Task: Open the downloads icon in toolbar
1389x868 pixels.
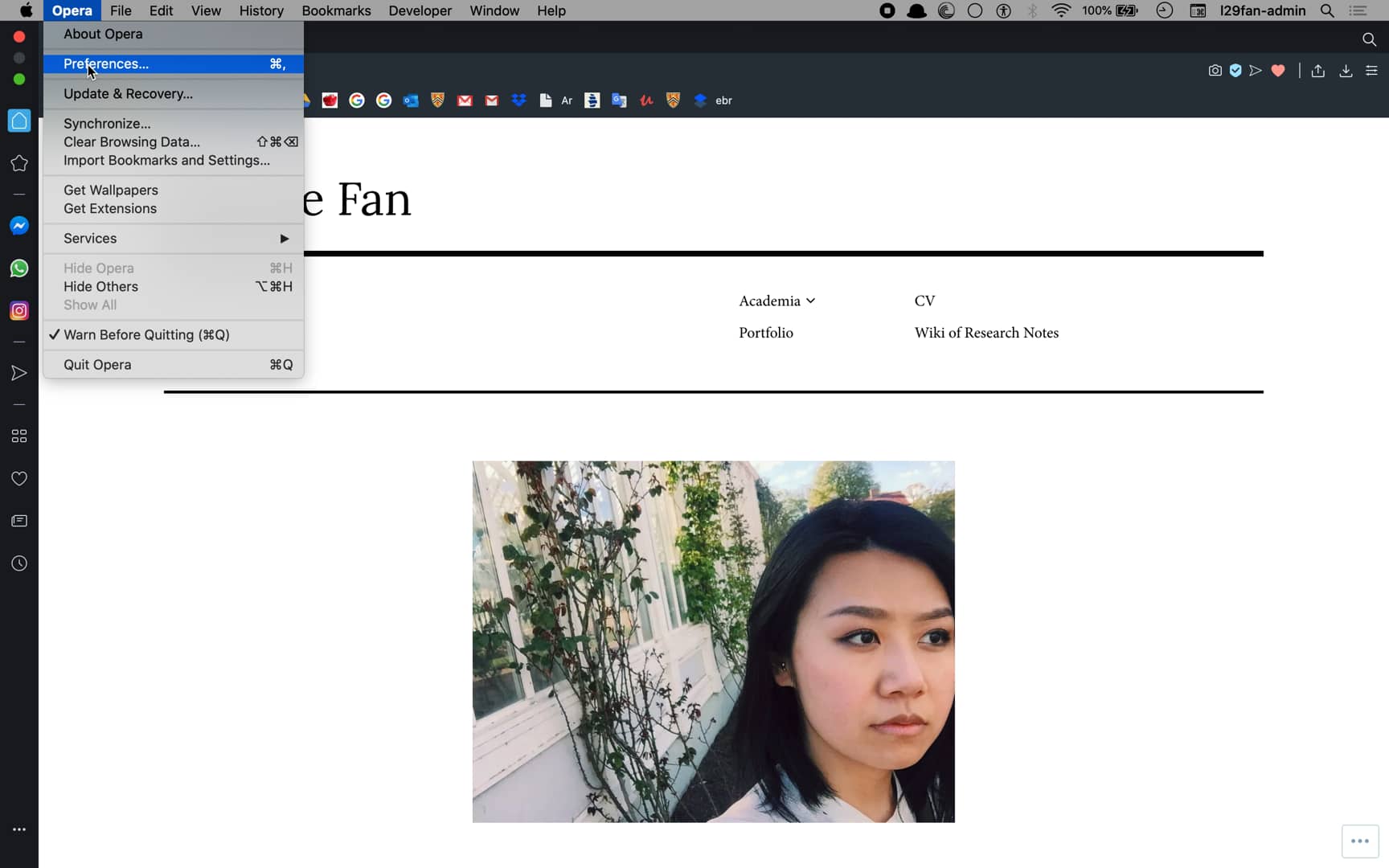Action: [1346, 71]
